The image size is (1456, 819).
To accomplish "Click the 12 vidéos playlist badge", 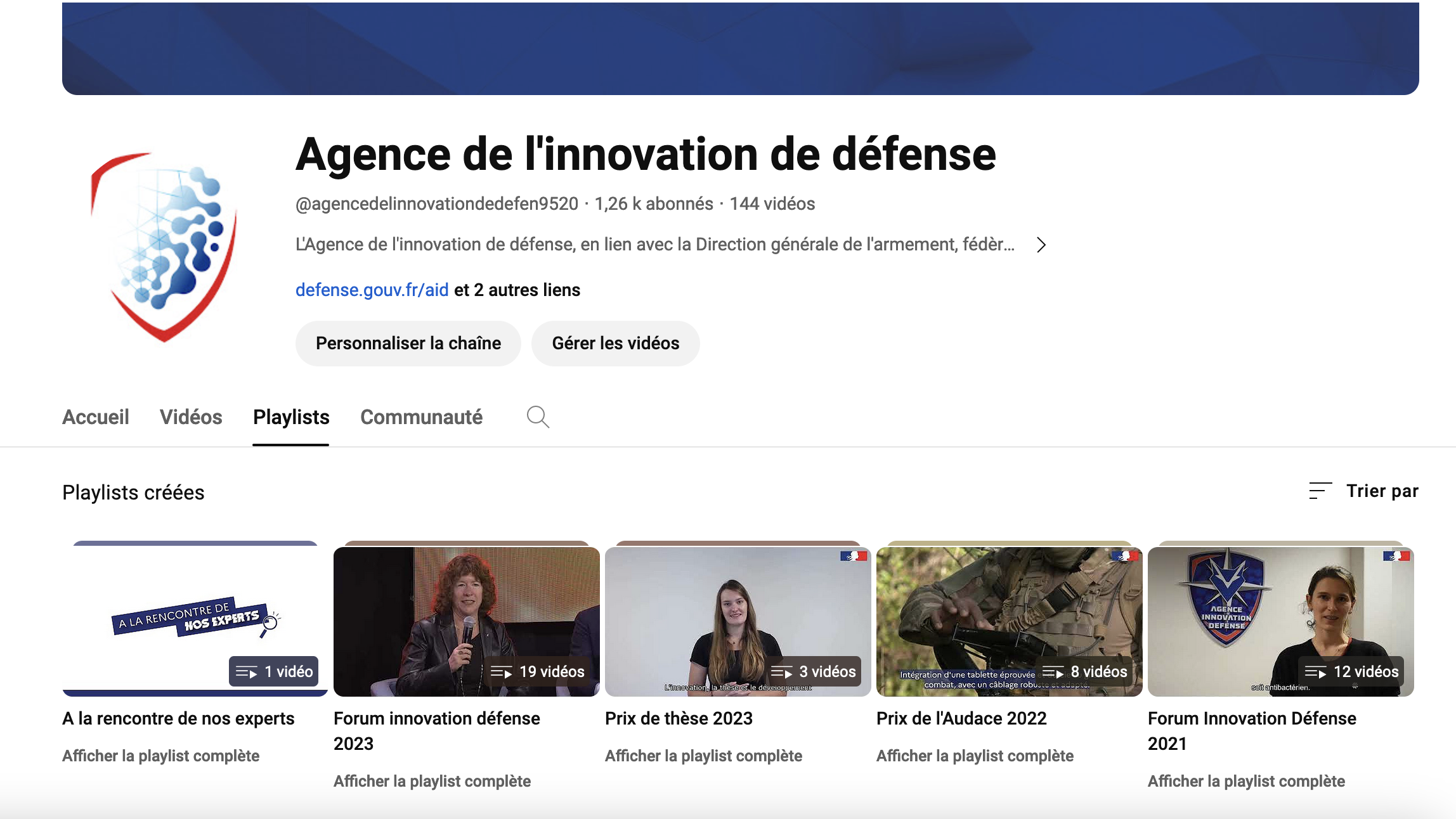I will click(x=1352, y=671).
